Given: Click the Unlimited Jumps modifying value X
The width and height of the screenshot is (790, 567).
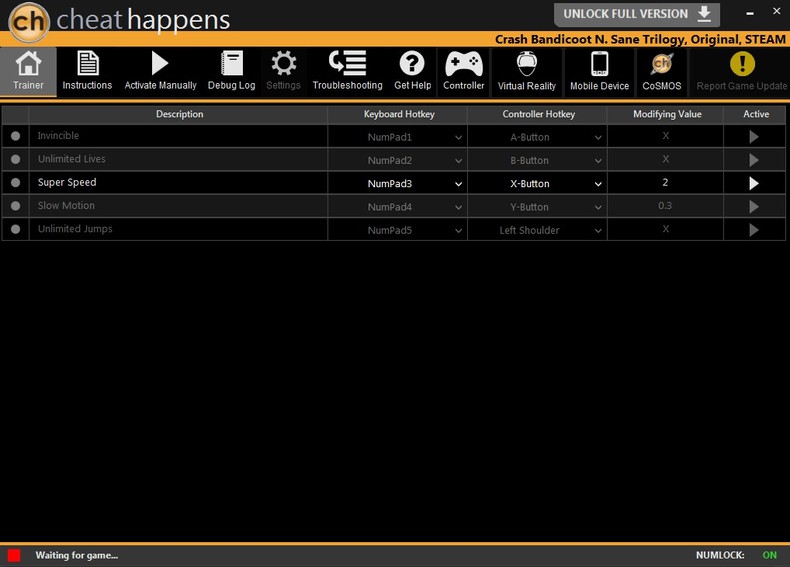Looking at the screenshot, I should tap(666, 229).
